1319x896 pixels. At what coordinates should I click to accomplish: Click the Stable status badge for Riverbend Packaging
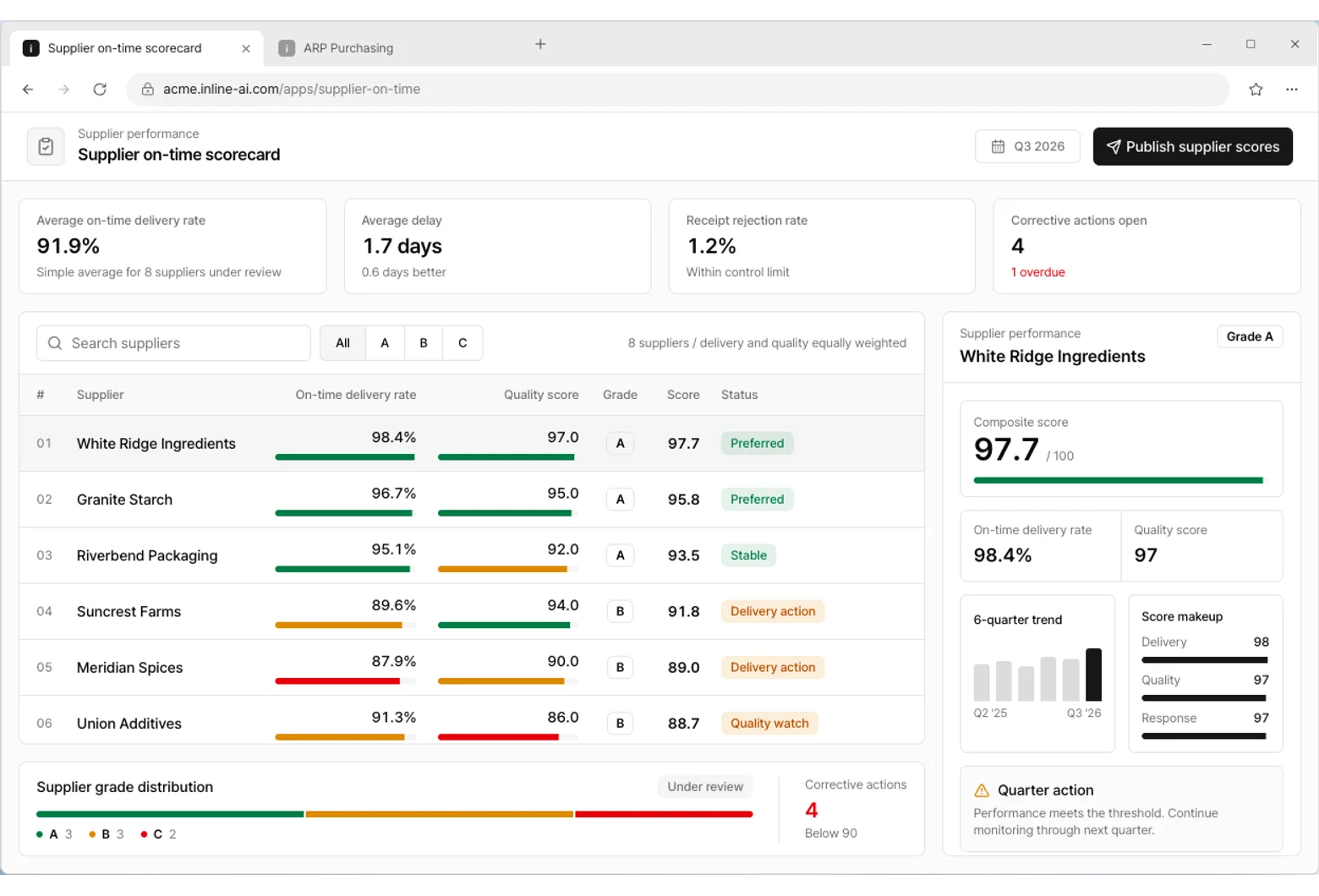(x=748, y=555)
